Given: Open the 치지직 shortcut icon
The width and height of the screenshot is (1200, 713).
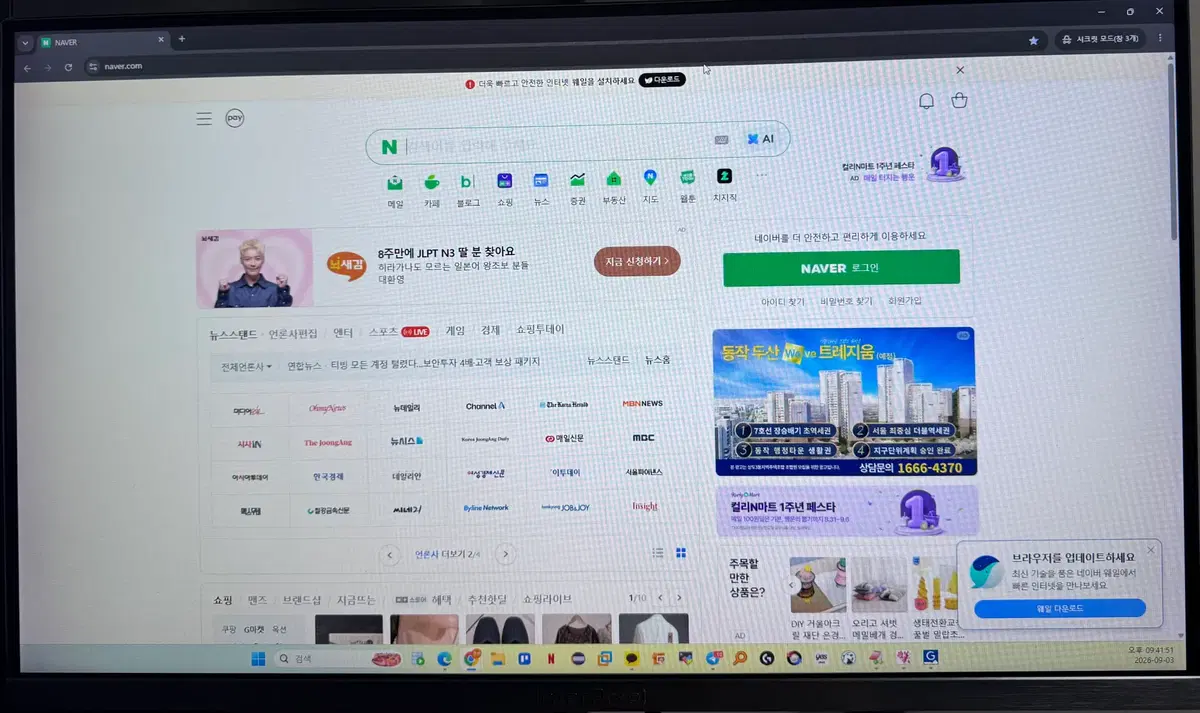Looking at the screenshot, I should coord(724,177).
